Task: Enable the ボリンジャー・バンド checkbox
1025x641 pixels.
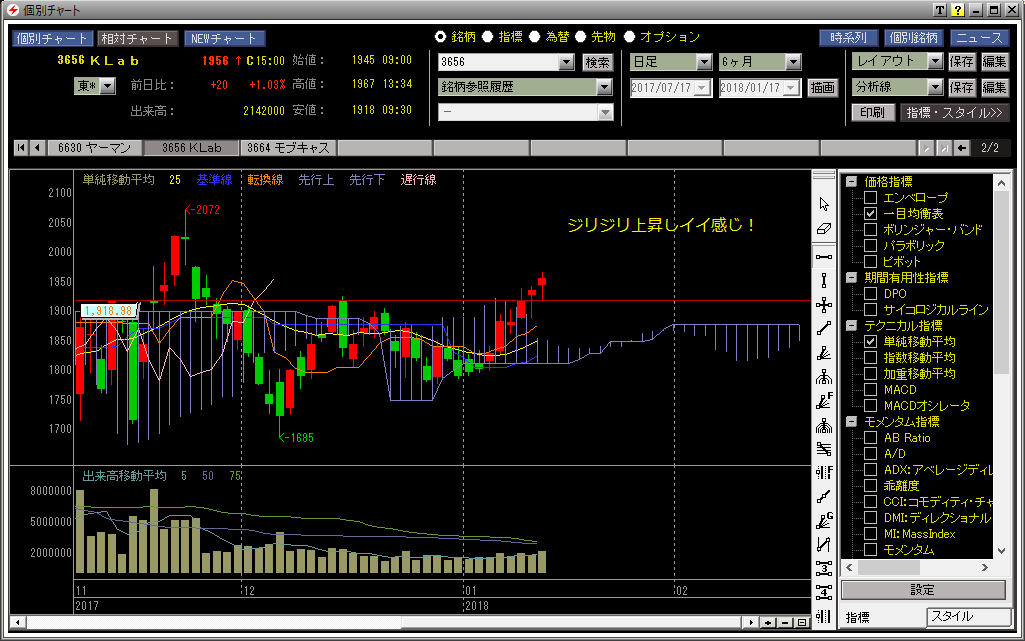Action: pyautogui.click(x=870, y=229)
